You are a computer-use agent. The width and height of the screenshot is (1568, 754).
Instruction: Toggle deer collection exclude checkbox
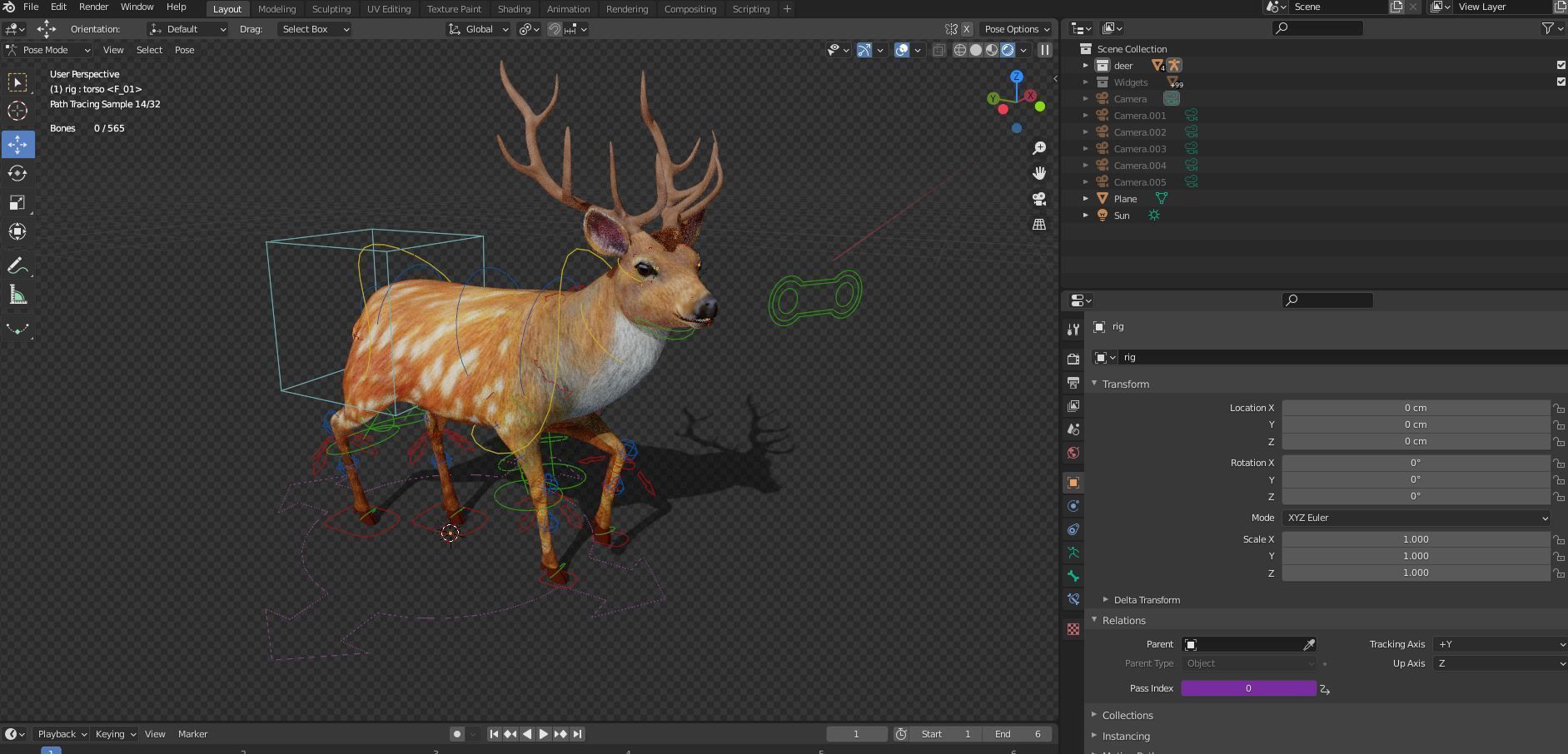pyautogui.click(x=1561, y=65)
